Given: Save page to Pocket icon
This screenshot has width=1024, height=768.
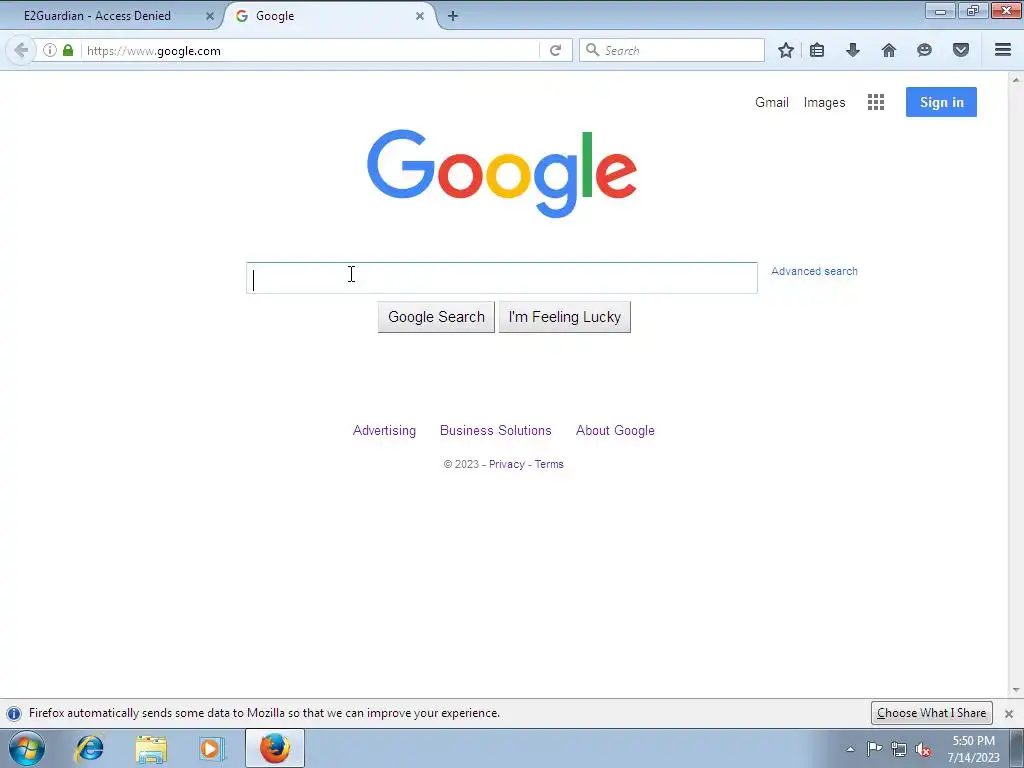Looking at the screenshot, I should click(x=961, y=50).
